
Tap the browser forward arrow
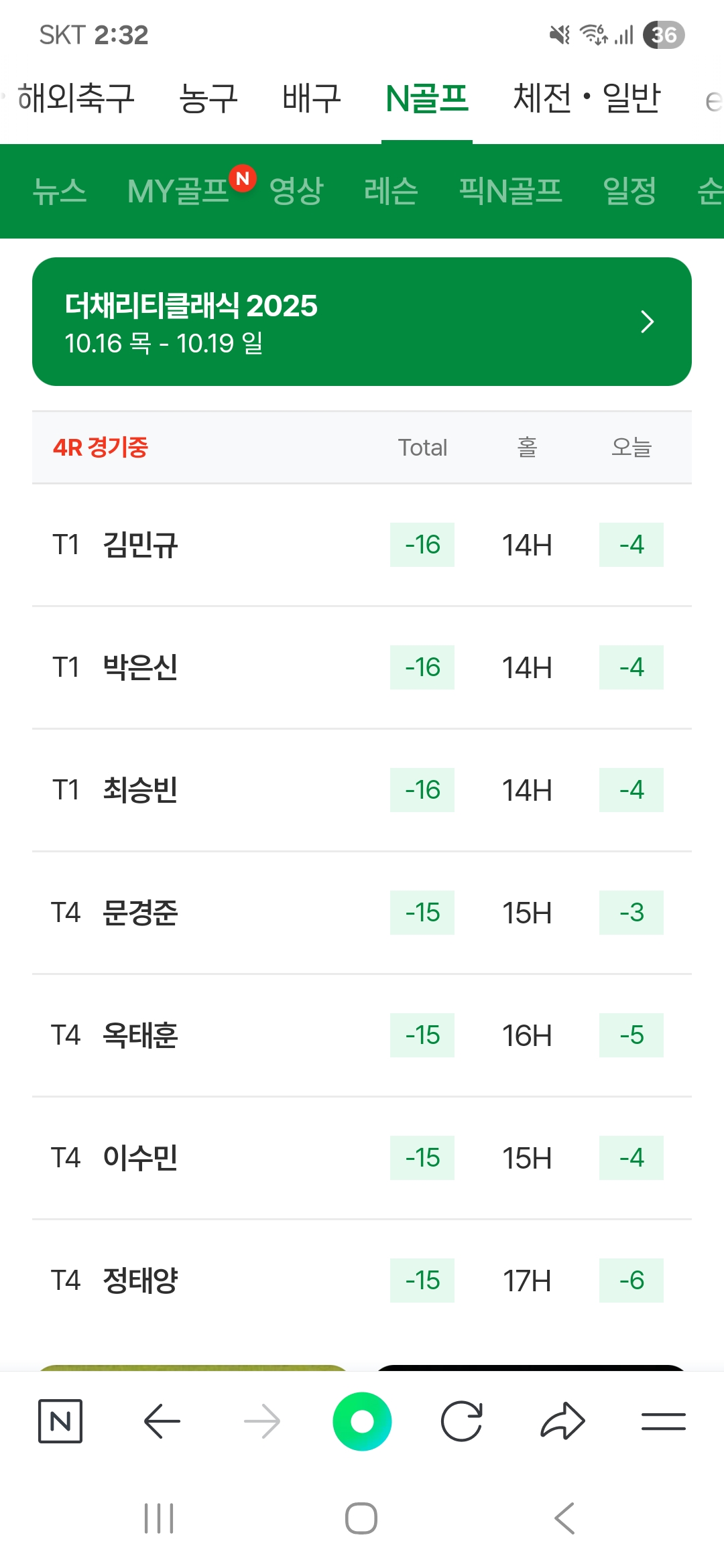point(262,1421)
